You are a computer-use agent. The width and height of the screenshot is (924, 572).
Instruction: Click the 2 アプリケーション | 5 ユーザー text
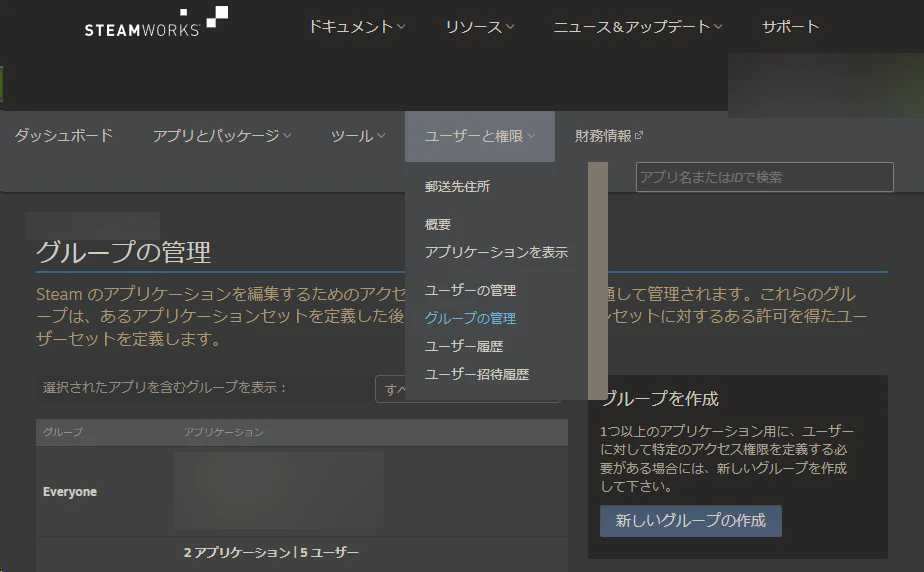tap(271, 553)
